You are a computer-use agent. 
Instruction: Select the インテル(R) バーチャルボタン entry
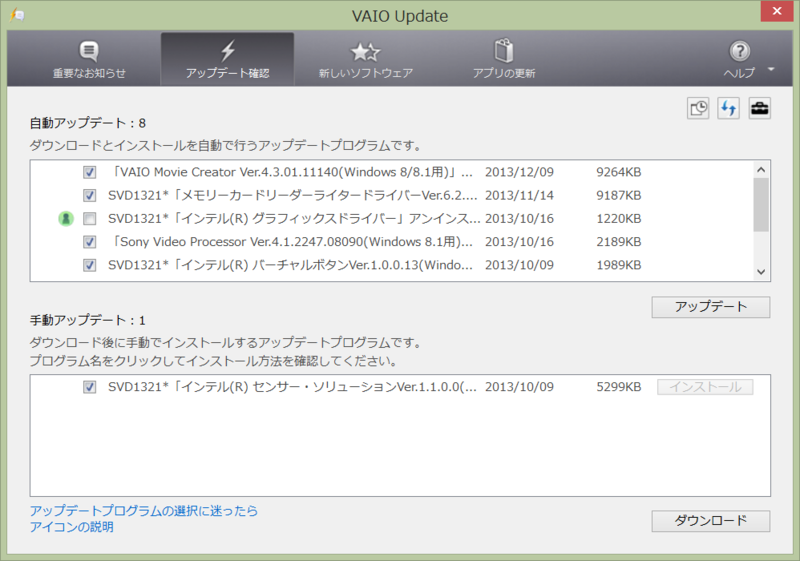click(291, 265)
